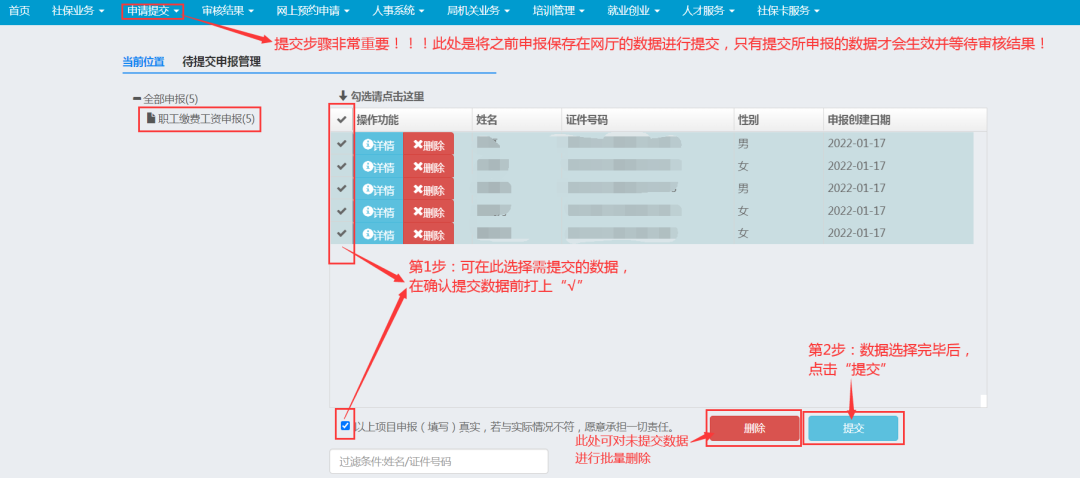The width and height of the screenshot is (1080, 478).
Task: Open 详情 for the third row
Action: pos(378,189)
